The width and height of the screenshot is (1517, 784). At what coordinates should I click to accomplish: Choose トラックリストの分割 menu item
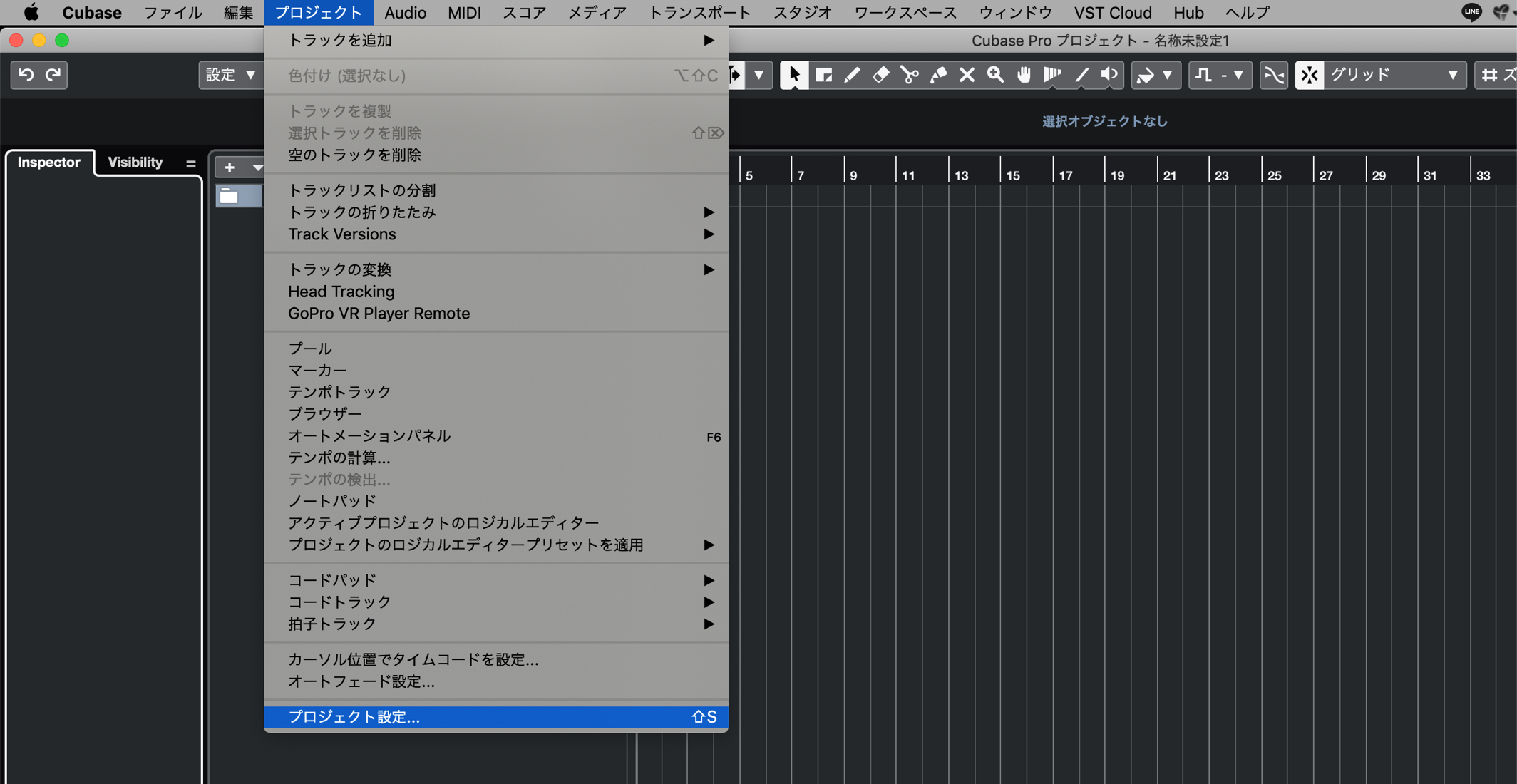tap(495, 190)
